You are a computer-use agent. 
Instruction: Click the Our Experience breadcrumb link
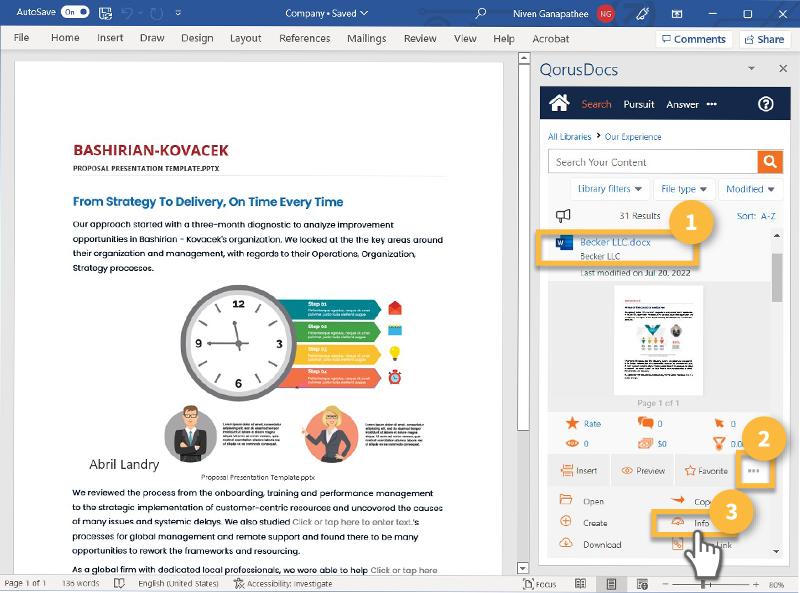tap(633, 137)
